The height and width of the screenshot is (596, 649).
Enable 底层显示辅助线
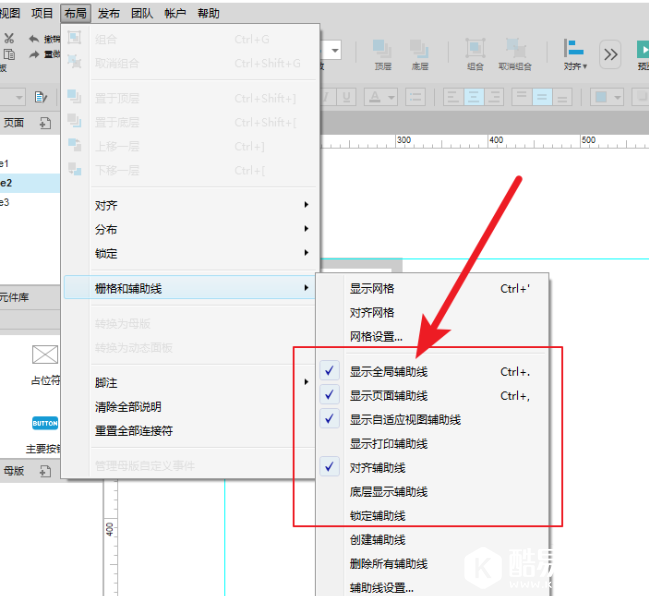tap(433, 492)
